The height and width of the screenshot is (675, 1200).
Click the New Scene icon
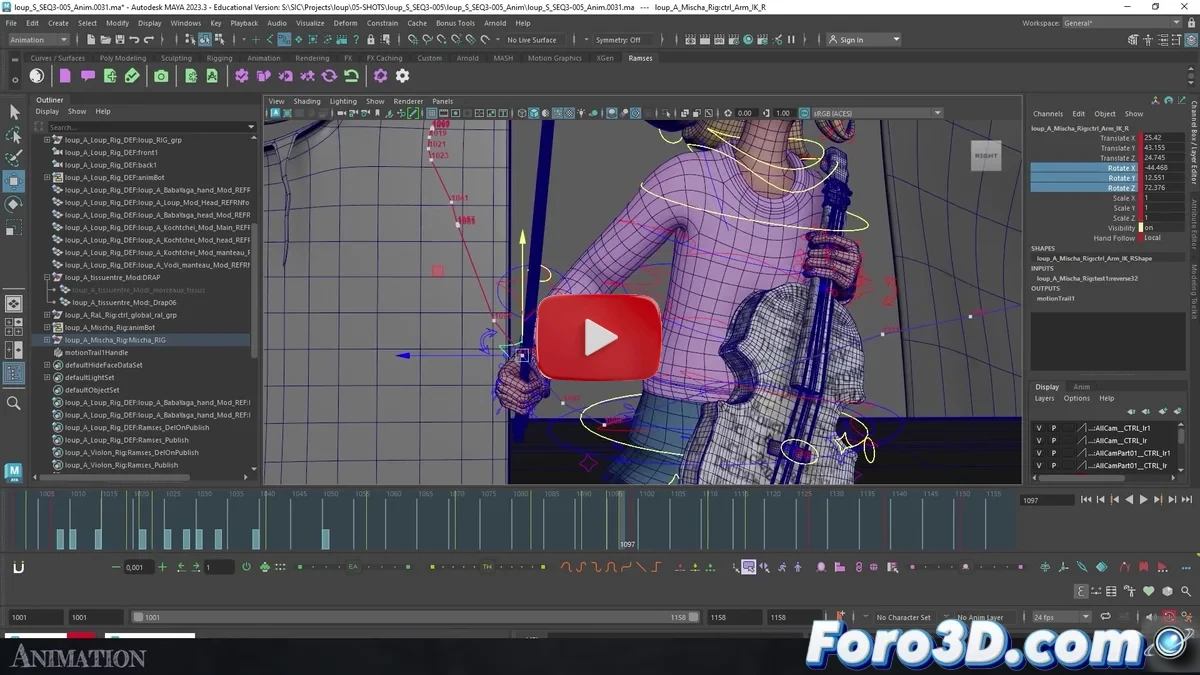click(91, 40)
